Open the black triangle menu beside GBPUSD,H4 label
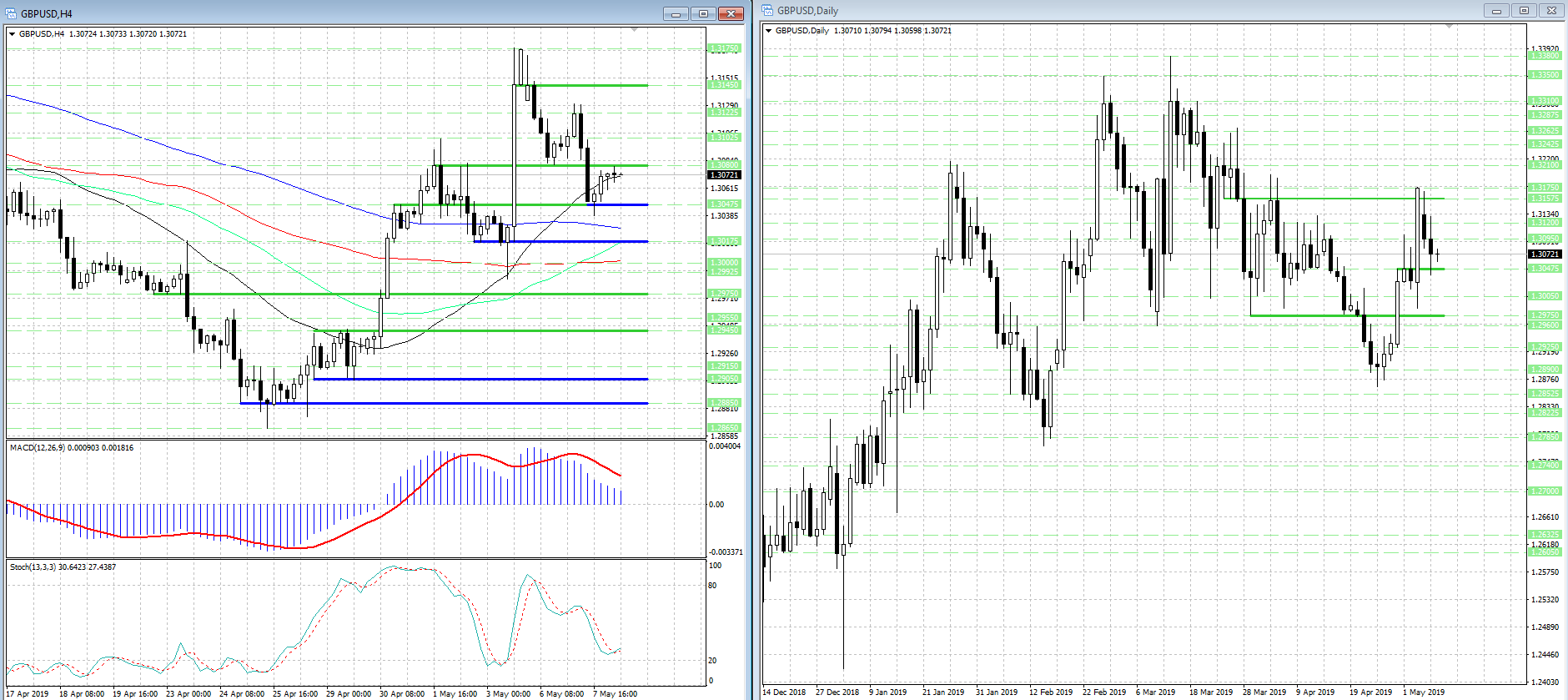The width and height of the screenshot is (1568, 700). click(x=12, y=34)
